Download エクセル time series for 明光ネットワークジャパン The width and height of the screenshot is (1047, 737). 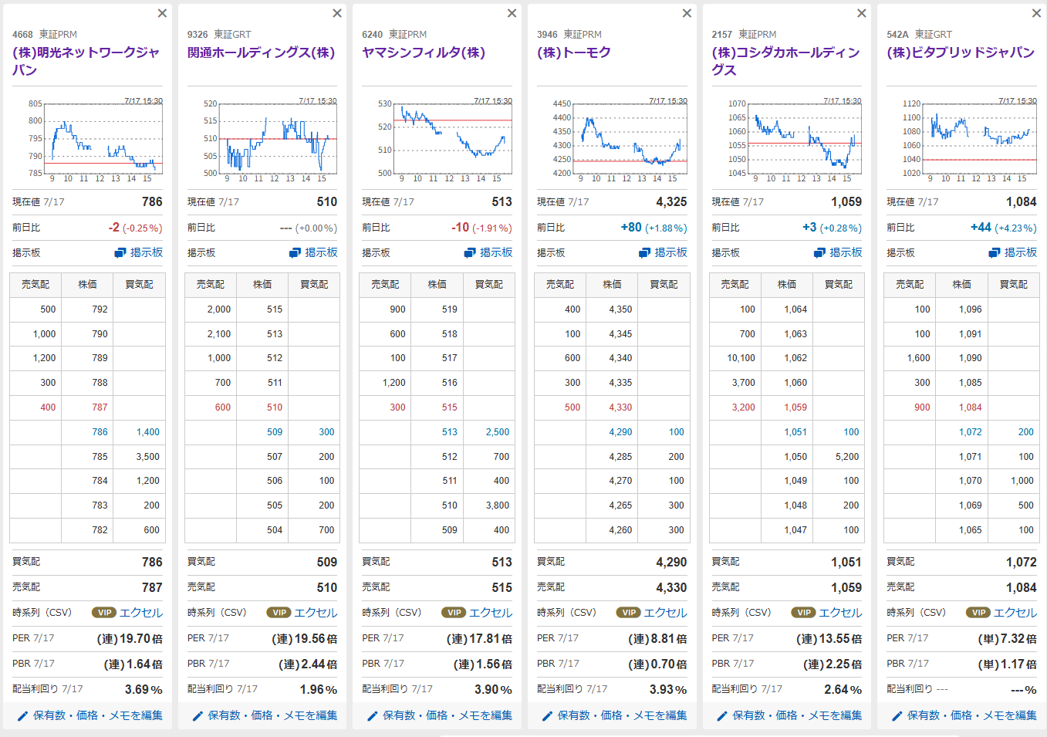[x=141, y=613]
